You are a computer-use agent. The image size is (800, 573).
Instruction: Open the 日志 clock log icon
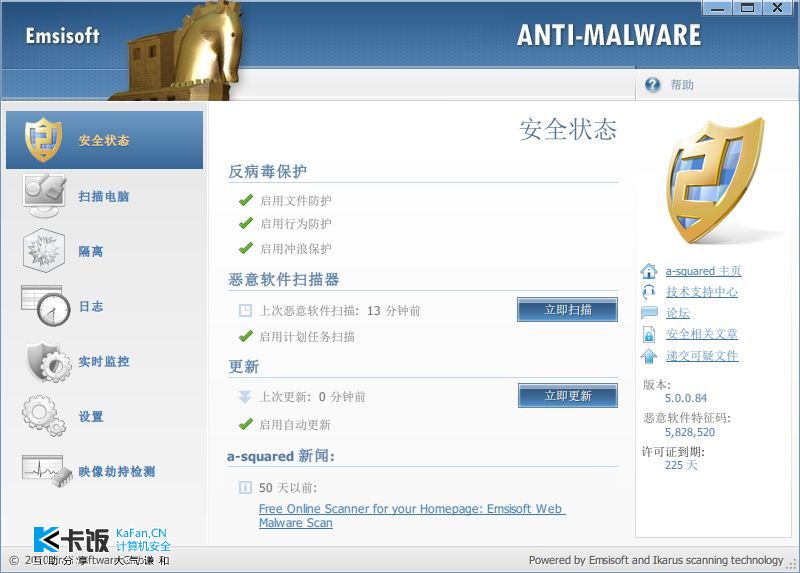click(x=46, y=306)
